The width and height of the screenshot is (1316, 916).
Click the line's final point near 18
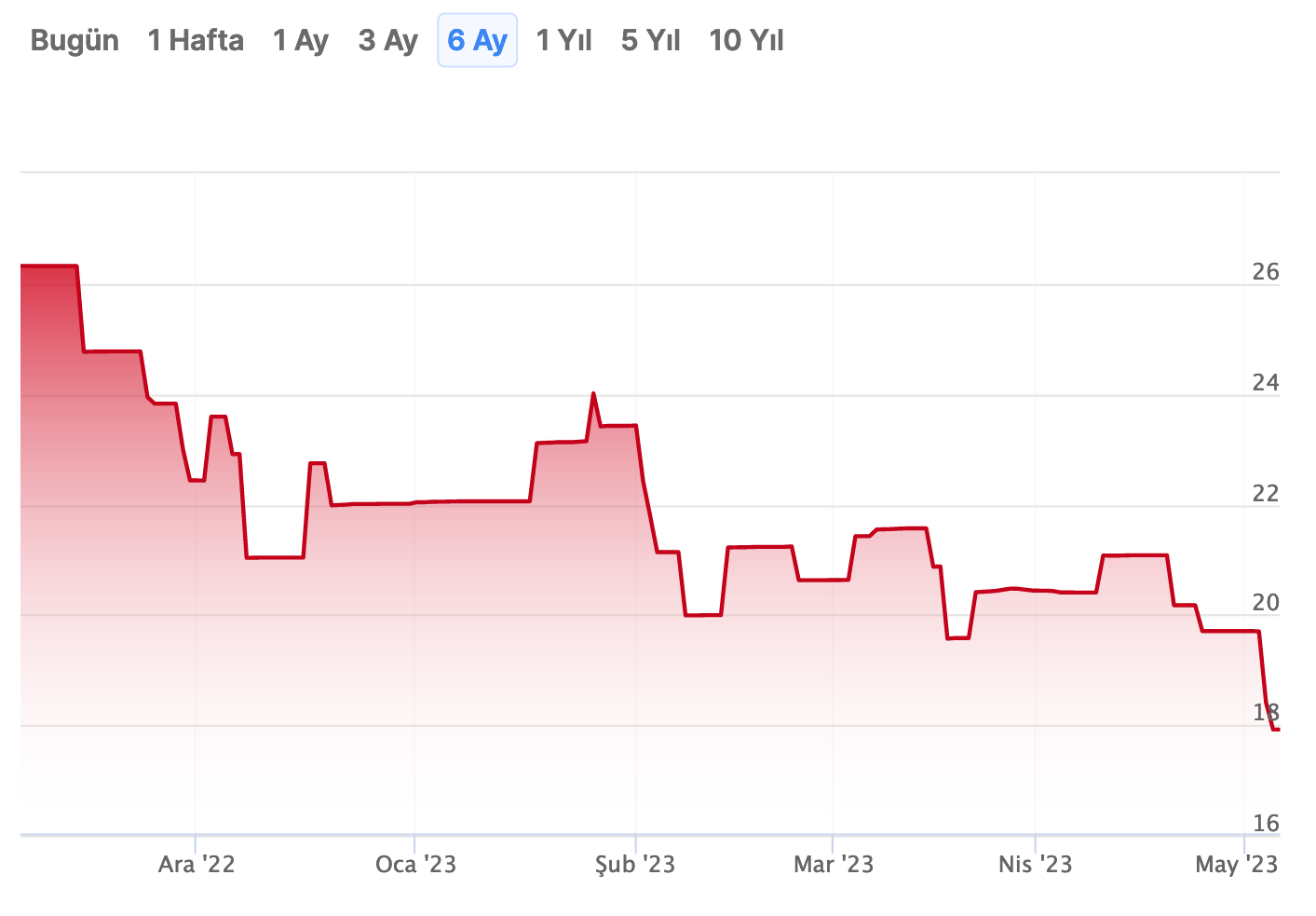1277,729
